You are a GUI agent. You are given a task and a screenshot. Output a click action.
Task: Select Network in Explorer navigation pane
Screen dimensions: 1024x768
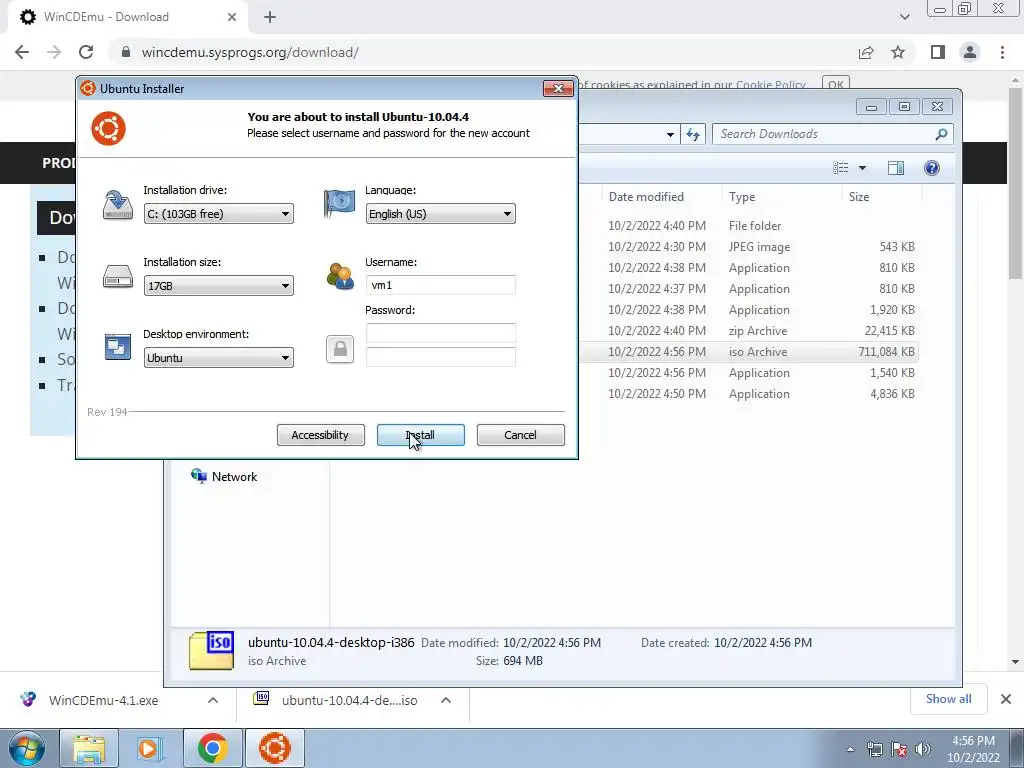point(224,477)
